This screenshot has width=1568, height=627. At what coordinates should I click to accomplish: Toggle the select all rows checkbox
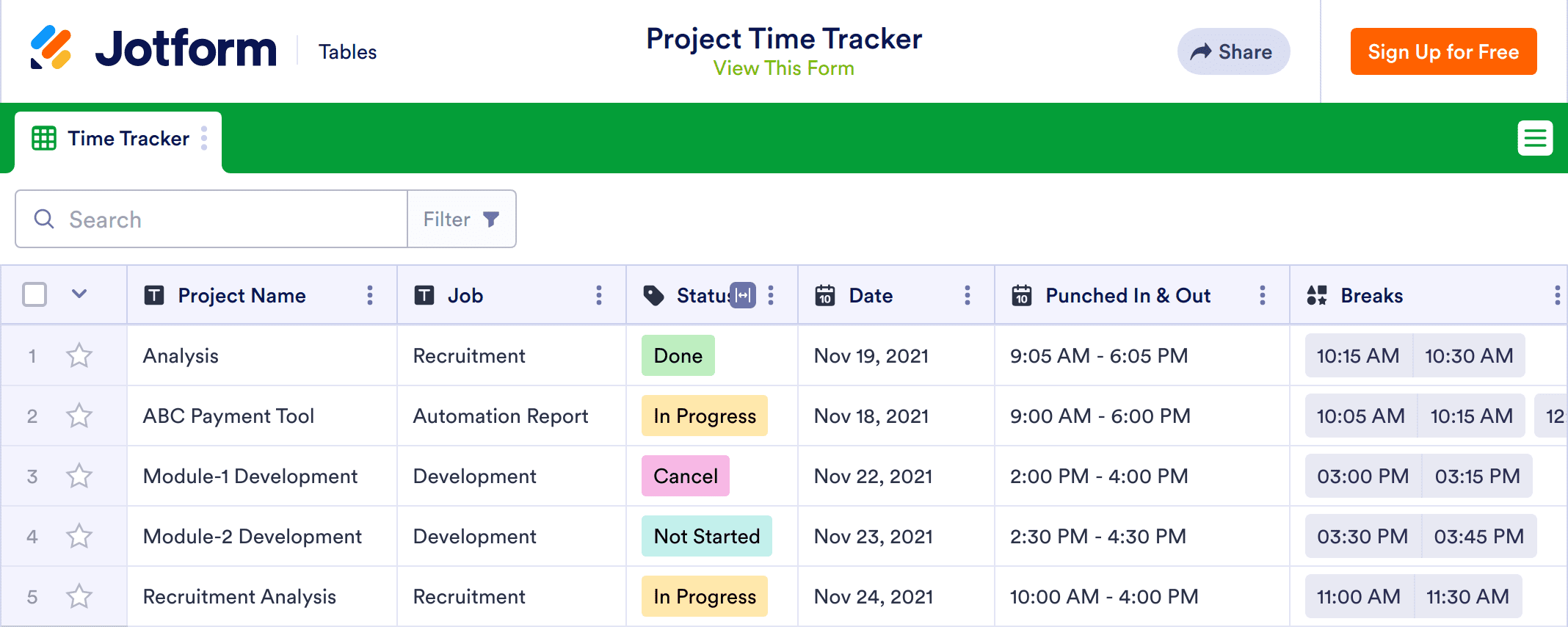[x=35, y=294]
